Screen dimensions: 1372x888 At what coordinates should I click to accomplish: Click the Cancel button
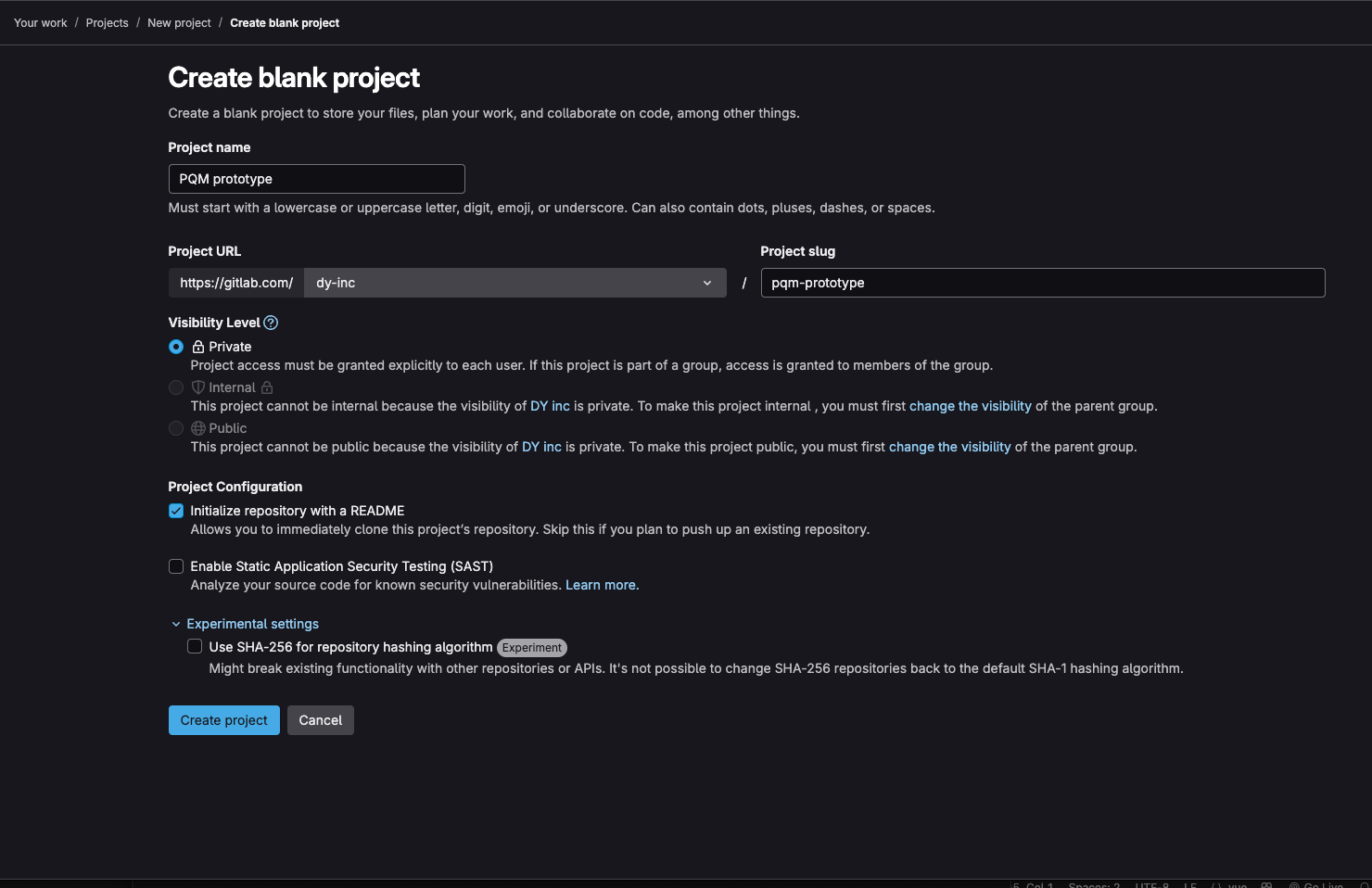[321, 720]
